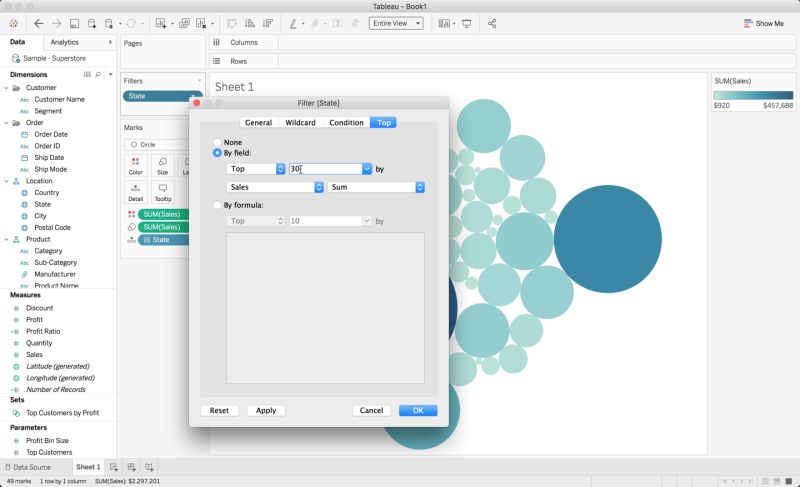800x487 pixels.
Task: Click the sort descending toolbar icon
Action: click(268, 23)
